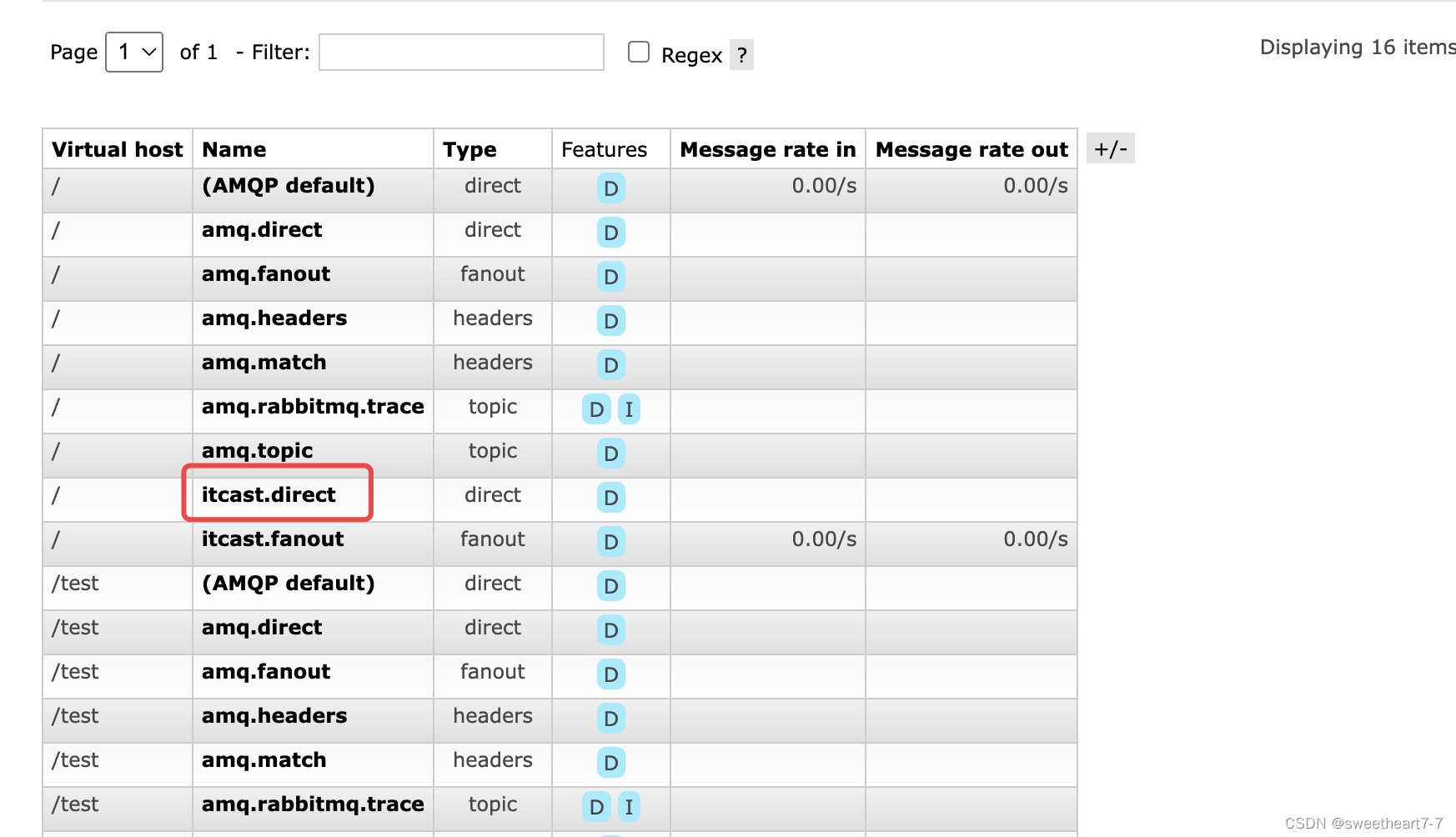The width and height of the screenshot is (1456, 837).
Task: Open amq.match exchange in /test vhost
Action: click(264, 759)
